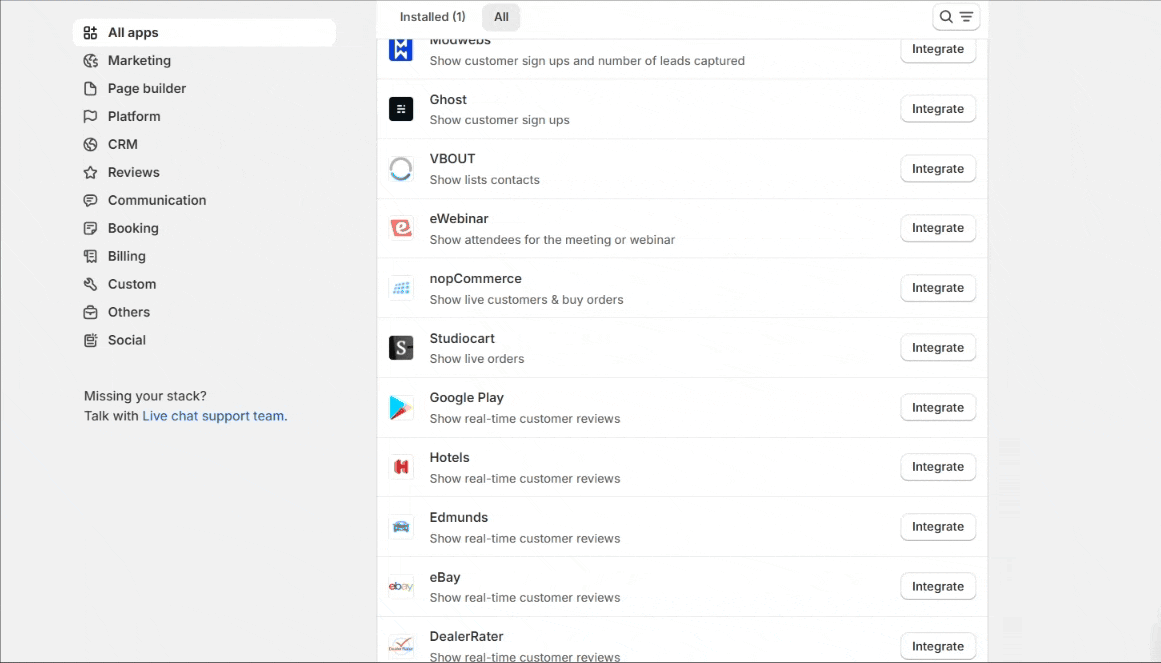Click the Platform flag icon
The height and width of the screenshot is (663, 1161).
pos(90,116)
